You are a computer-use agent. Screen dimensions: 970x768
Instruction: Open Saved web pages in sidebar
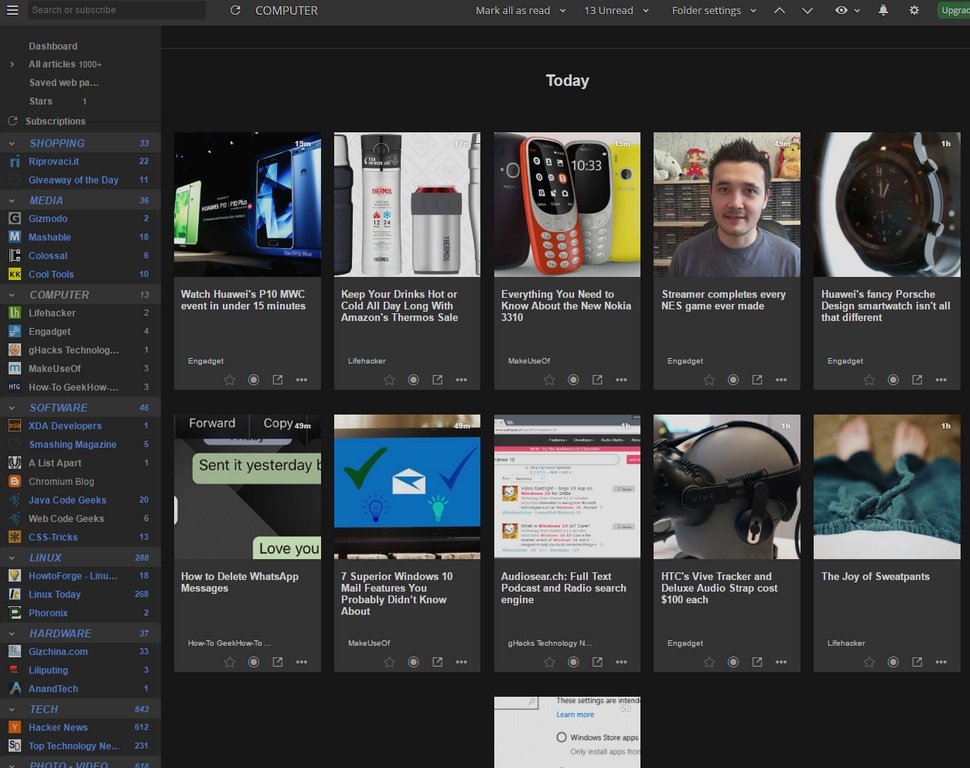pyautogui.click(x=64, y=82)
